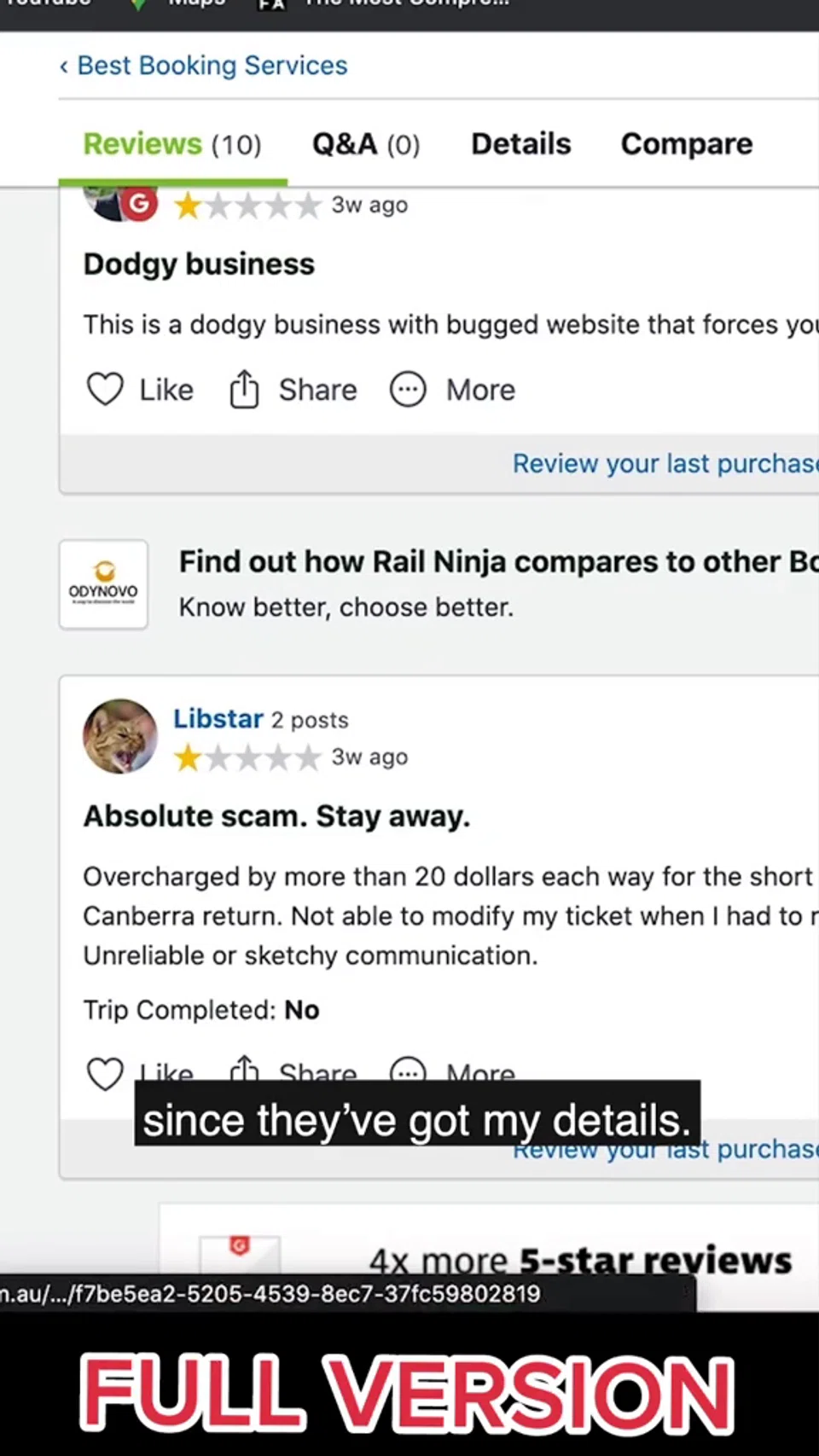819x1456 pixels.
Task: Click Google badge on reviewer avatar
Action: (139, 204)
